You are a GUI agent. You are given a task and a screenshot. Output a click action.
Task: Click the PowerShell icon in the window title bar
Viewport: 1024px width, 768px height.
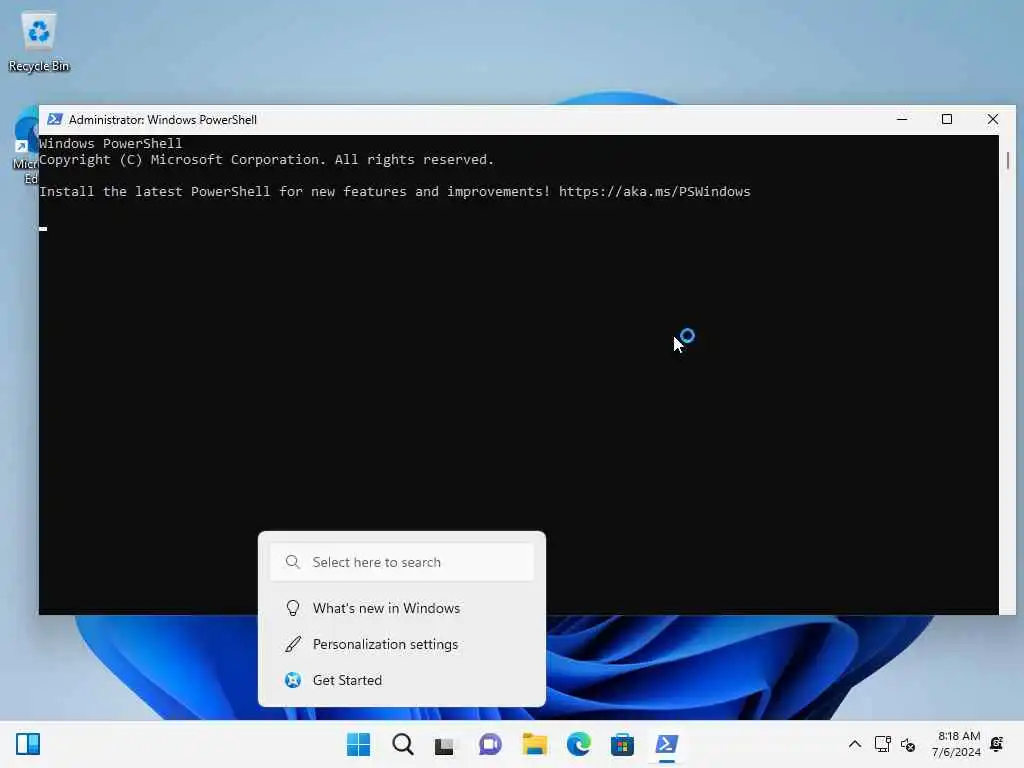pos(55,120)
